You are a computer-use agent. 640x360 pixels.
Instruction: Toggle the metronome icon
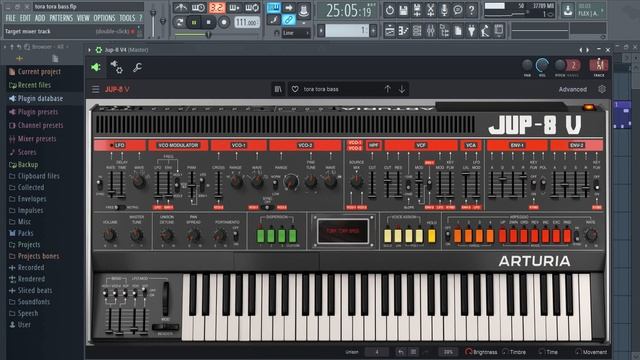pos(180,8)
